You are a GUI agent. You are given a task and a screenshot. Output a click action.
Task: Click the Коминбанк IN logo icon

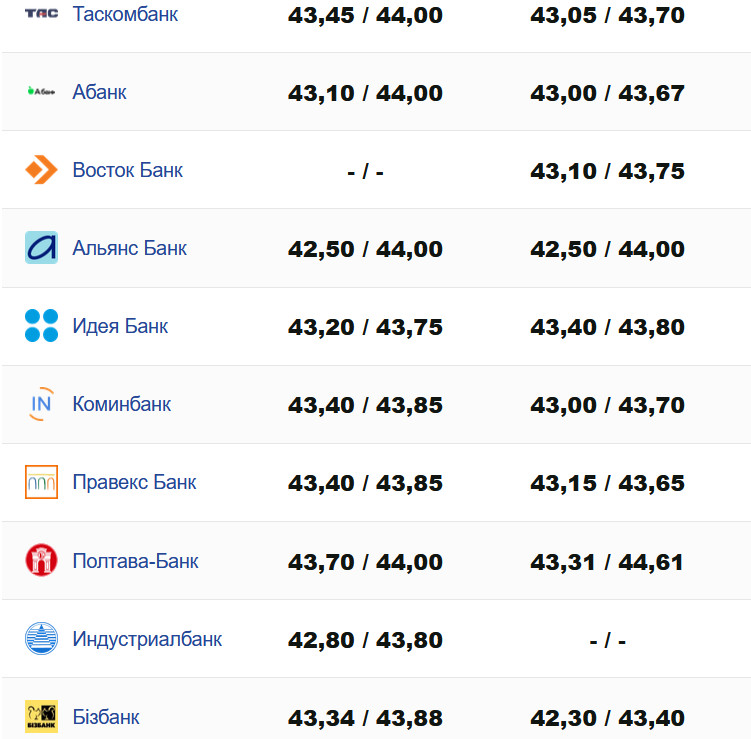(41, 404)
